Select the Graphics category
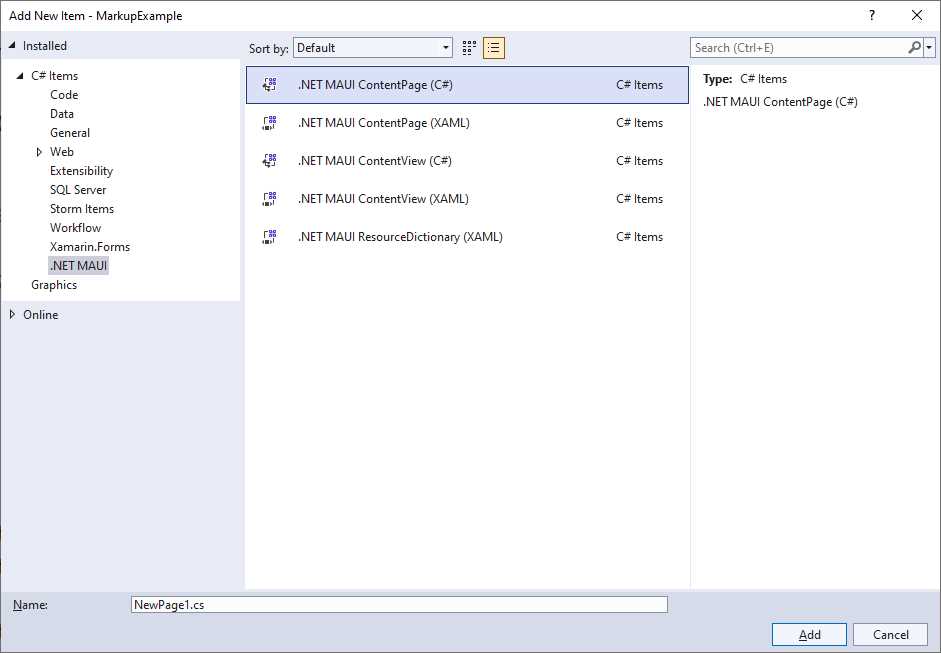This screenshot has width=941, height=653. (53, 284)
